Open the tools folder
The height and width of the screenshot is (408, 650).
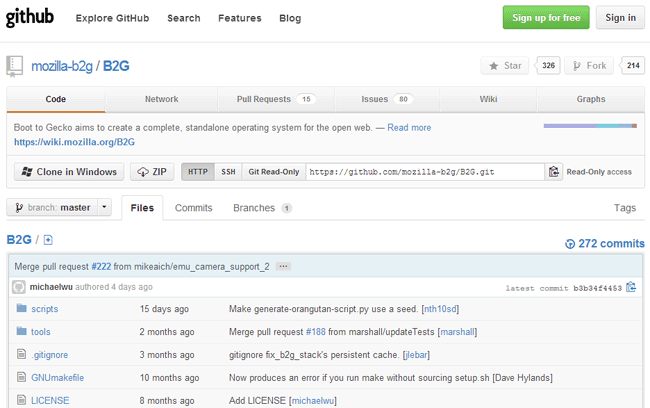[x=41, y=332]
